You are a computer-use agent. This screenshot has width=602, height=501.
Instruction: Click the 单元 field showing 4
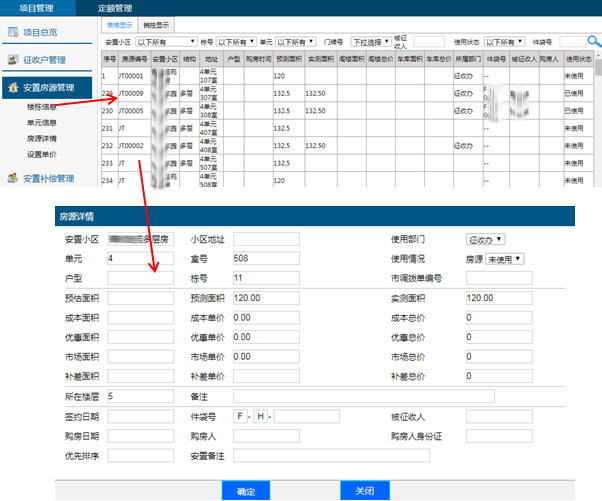[141, 258]
